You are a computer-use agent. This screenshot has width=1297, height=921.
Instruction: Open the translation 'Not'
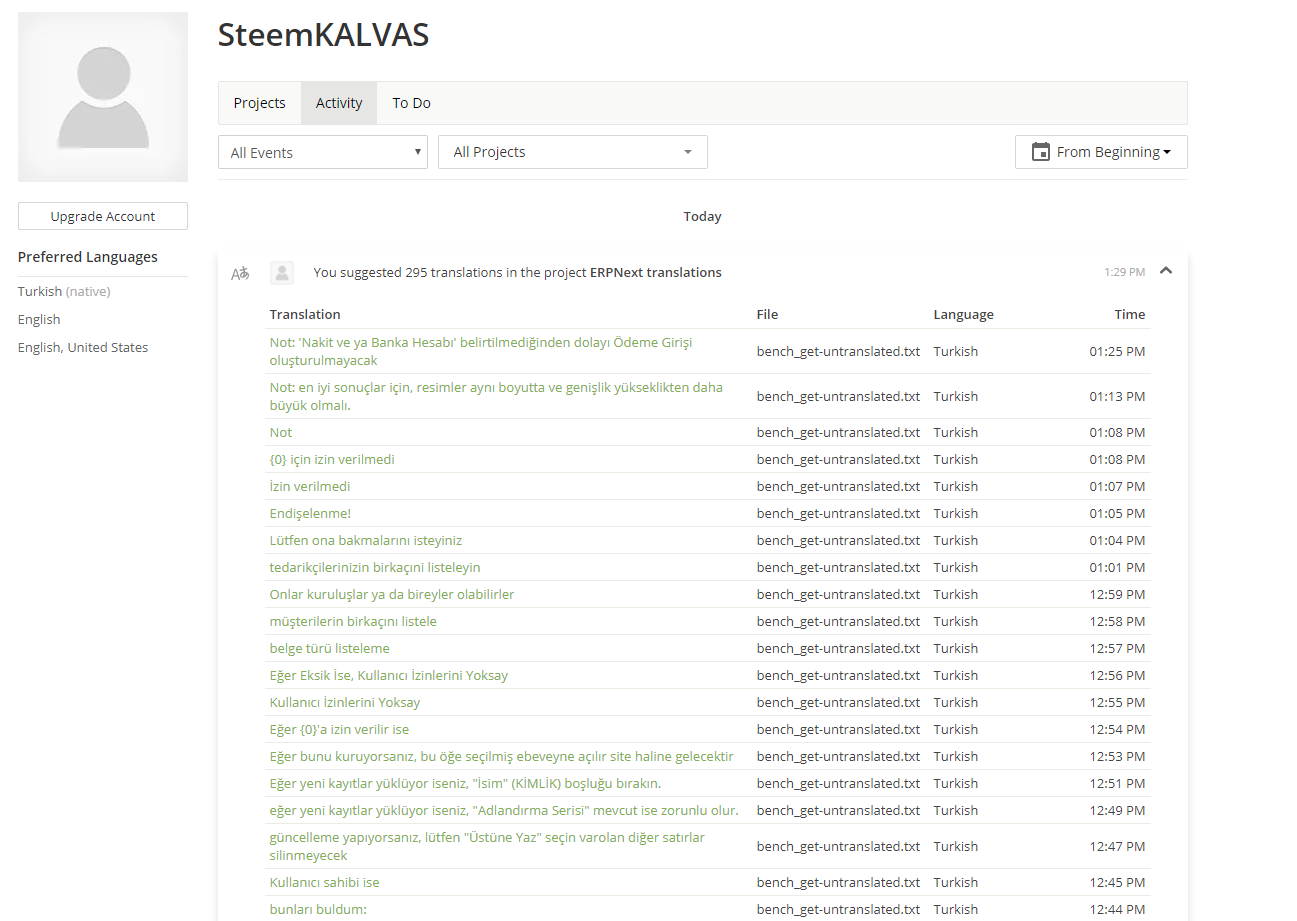pyautogui.click(x=281, y=432)
